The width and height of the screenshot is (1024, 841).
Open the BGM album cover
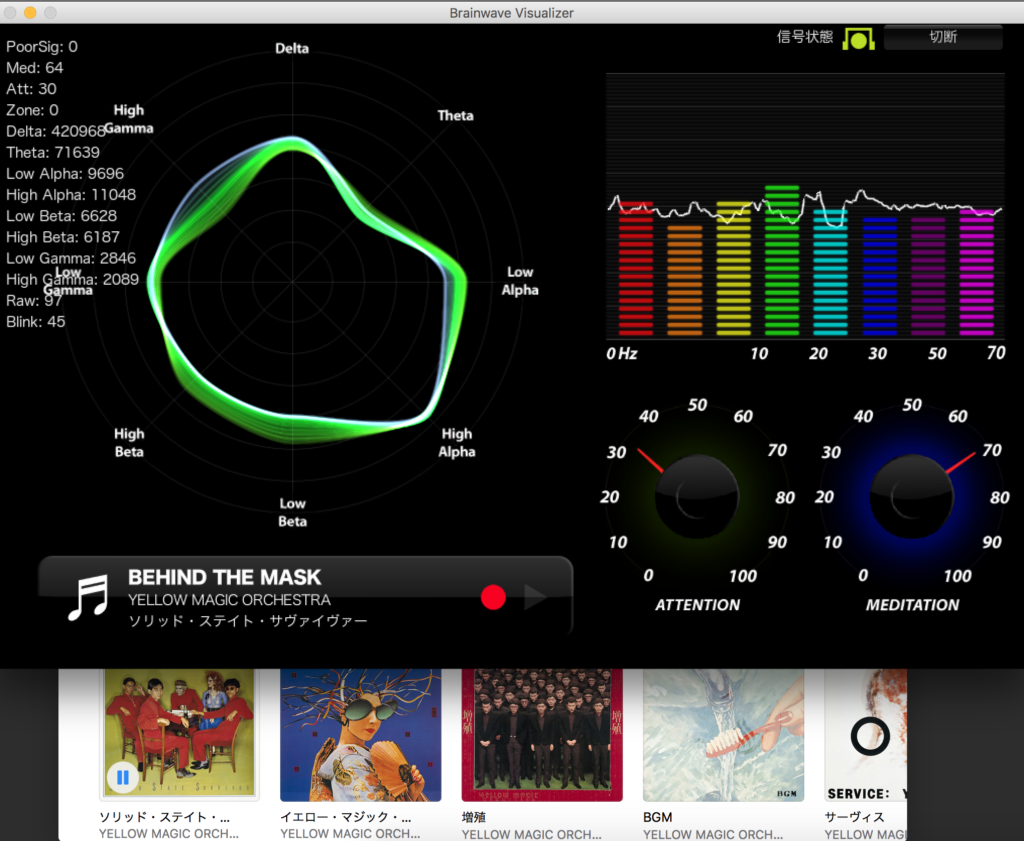click(x=724, y=735)
